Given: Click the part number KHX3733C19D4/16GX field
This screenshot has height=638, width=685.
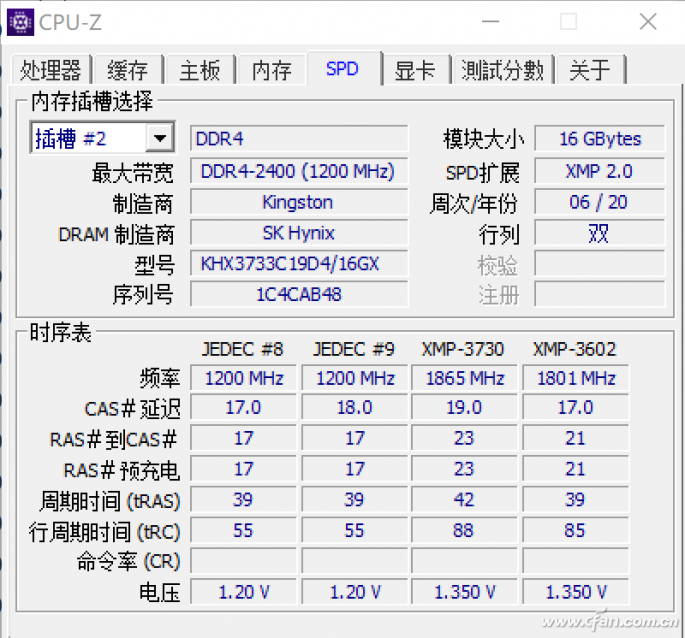Looking at the screenshot, I should coord(298,264).
